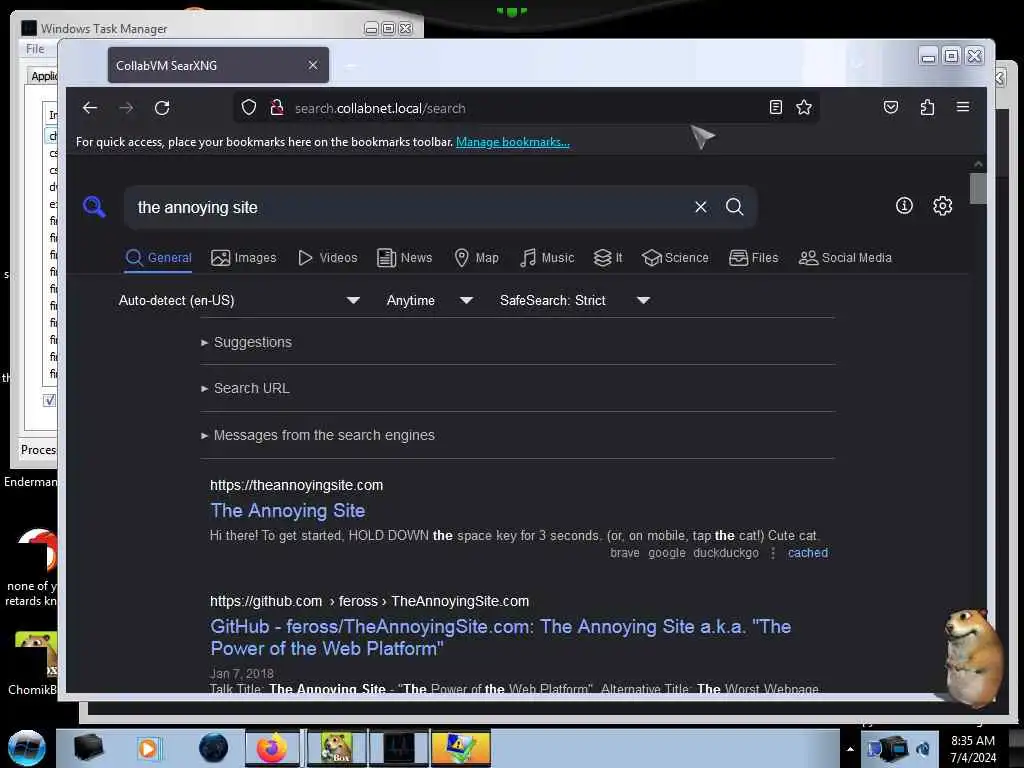Switch to the General search category
1024x768 pixels.
(x=159, y=258)
